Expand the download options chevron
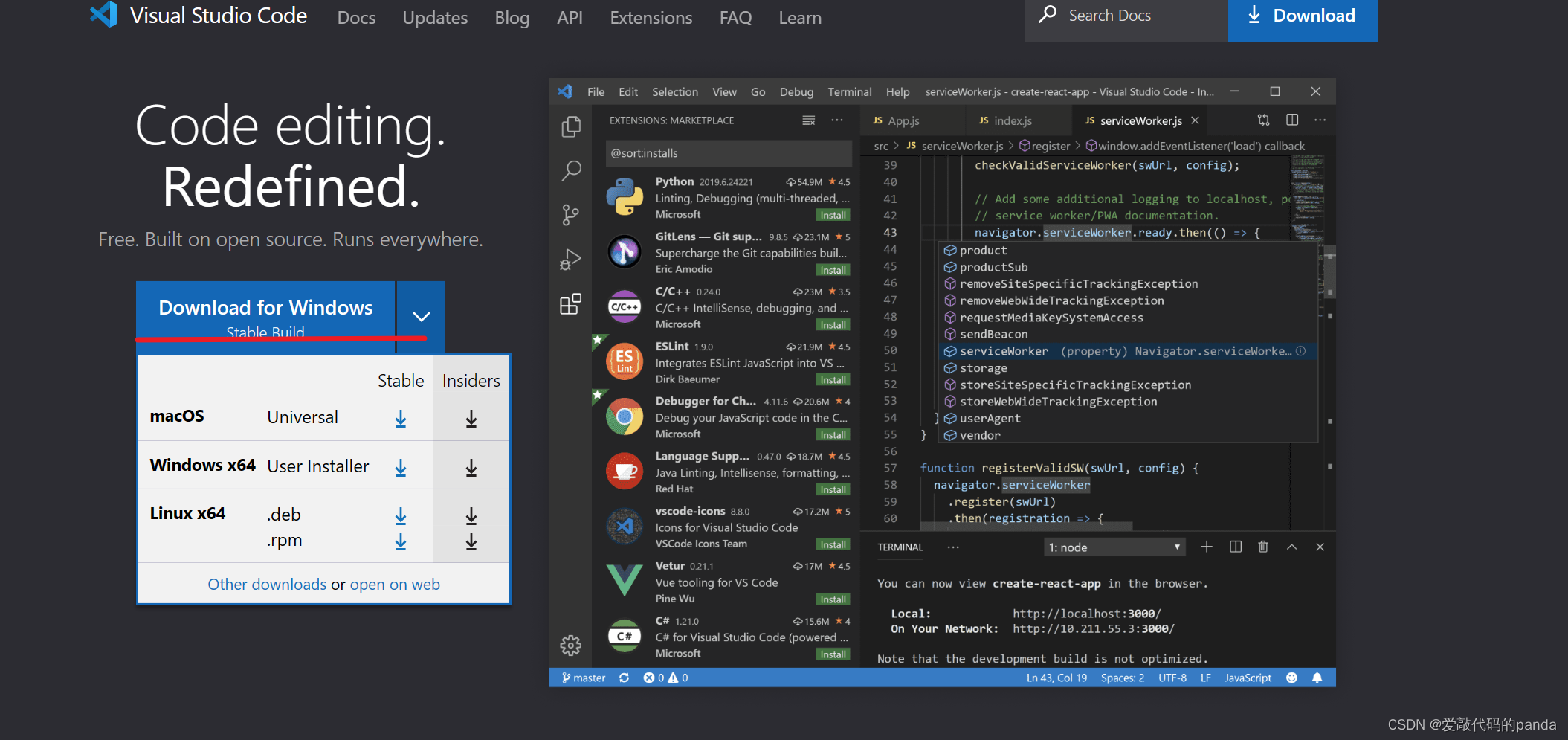 coord(422,317)
